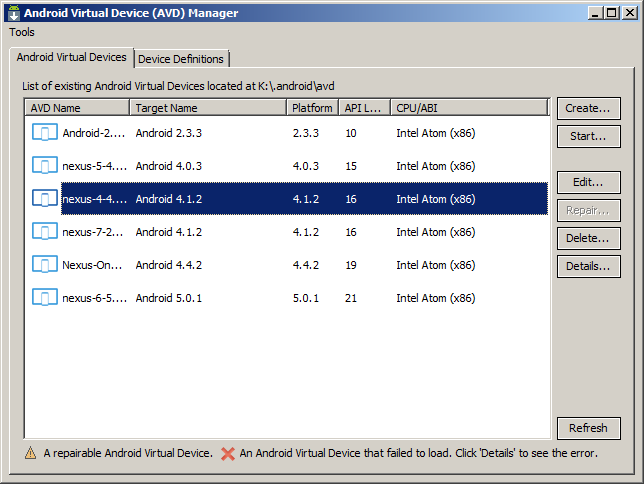Click the device icon for nexus-6-5 AVD

(45, 297)
